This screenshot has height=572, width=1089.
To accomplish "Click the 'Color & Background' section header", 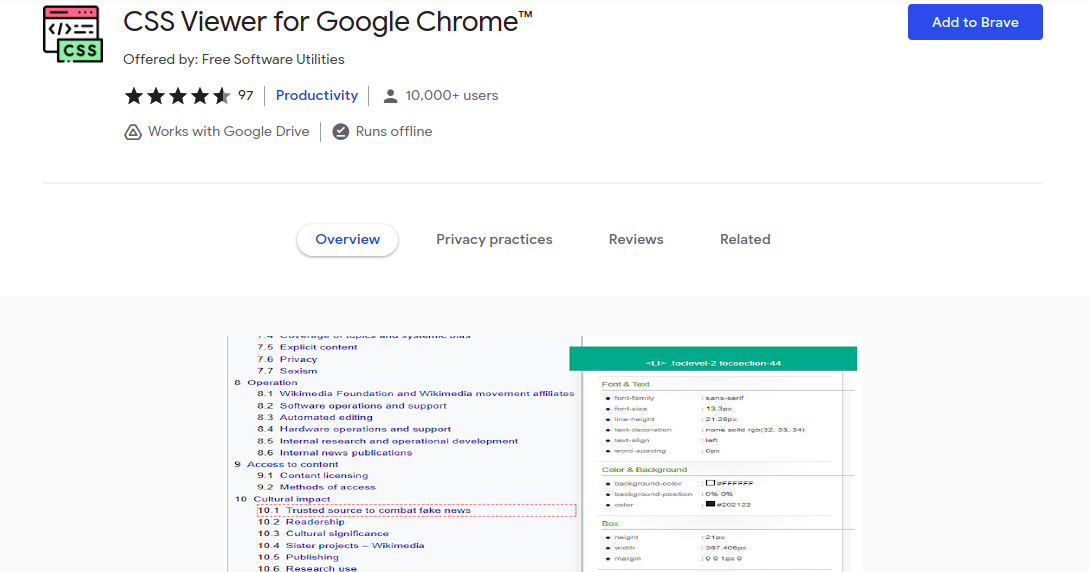I will 645,469.
